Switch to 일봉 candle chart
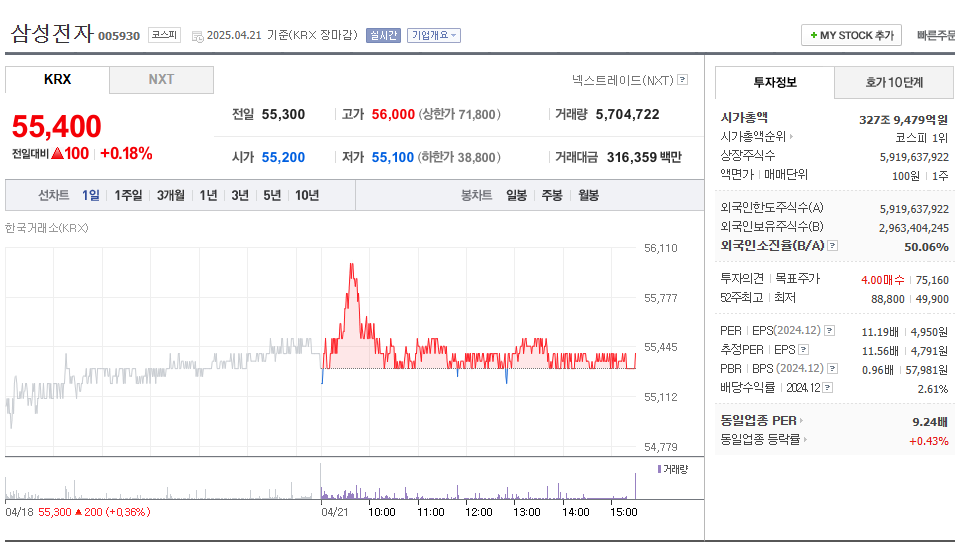Screen dimensions: 955x542 tap(516, 195)
